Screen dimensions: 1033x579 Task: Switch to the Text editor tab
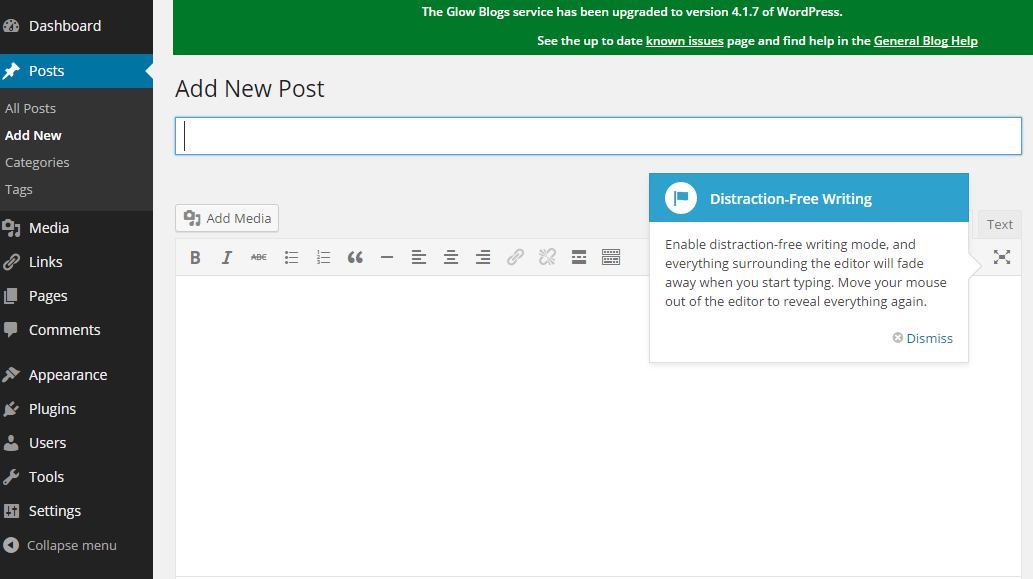point(999,225)
